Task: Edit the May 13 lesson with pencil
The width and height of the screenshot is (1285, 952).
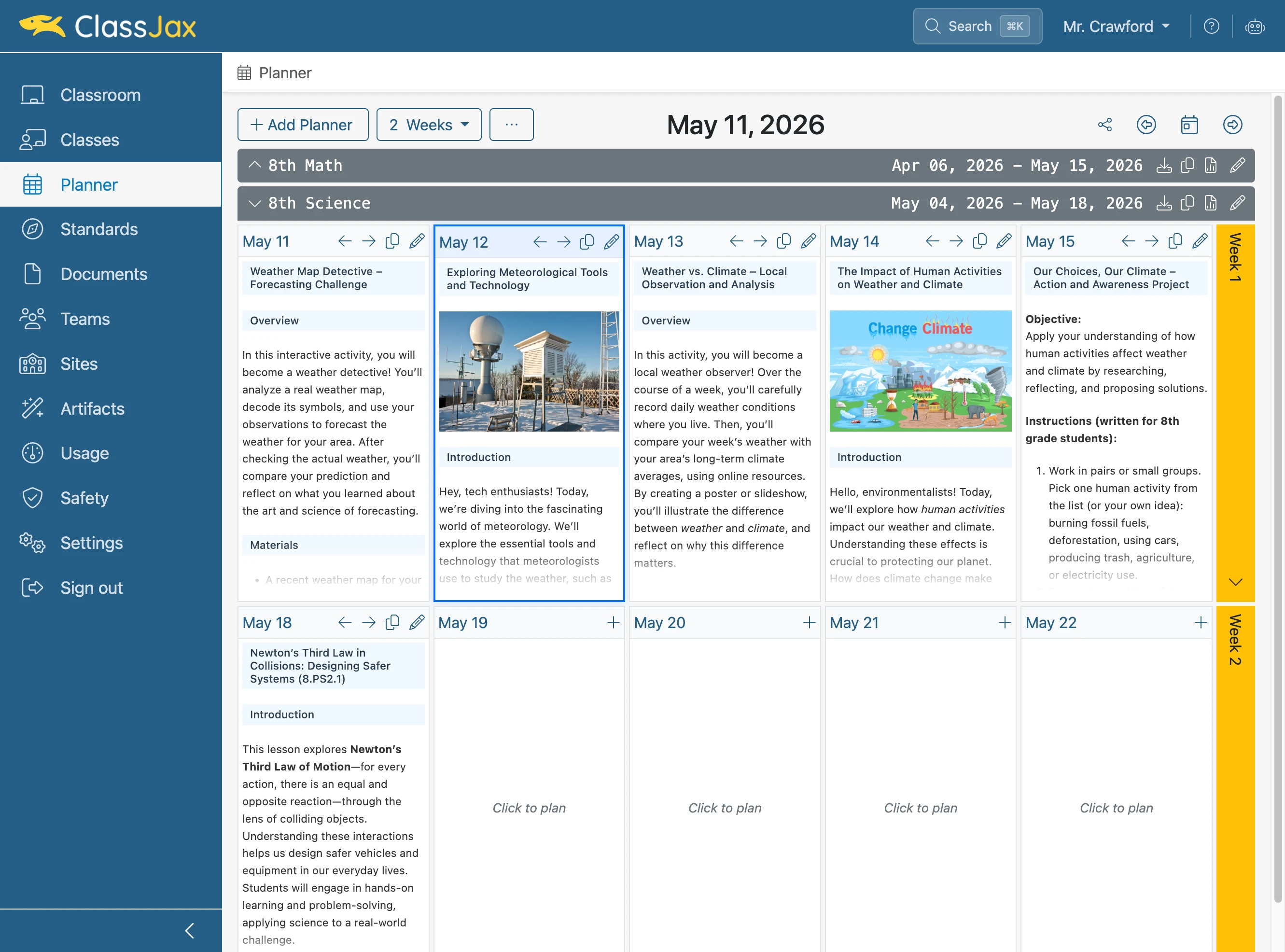Action: coord(808,241)
